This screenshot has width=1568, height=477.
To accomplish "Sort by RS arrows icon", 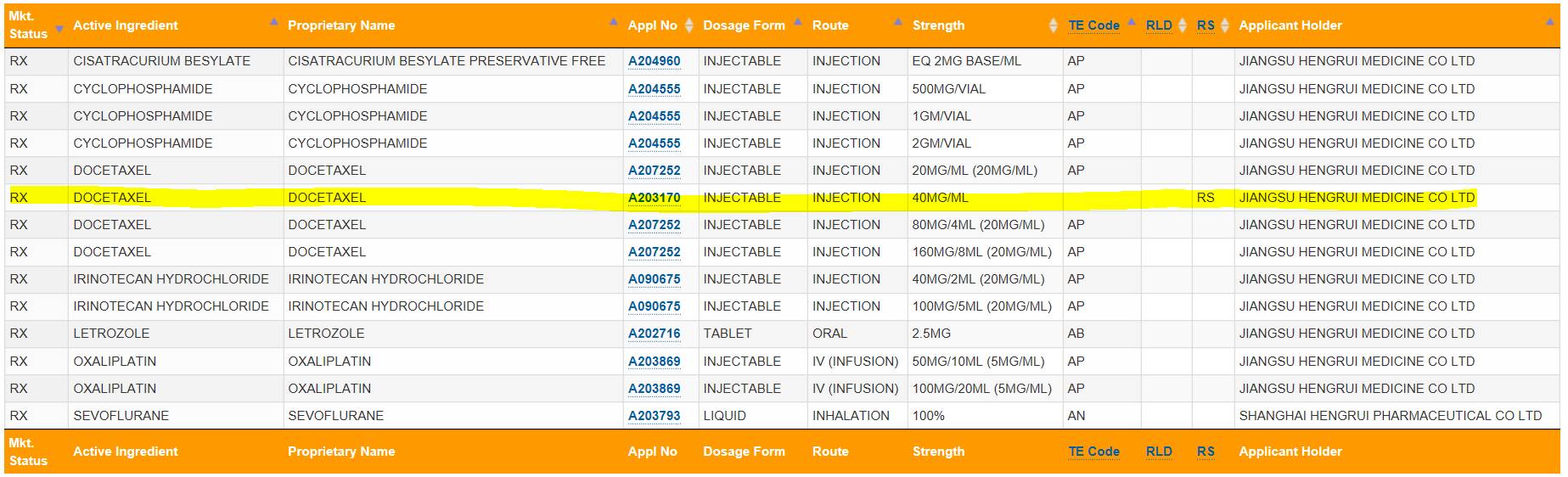I will (1225, 25).
